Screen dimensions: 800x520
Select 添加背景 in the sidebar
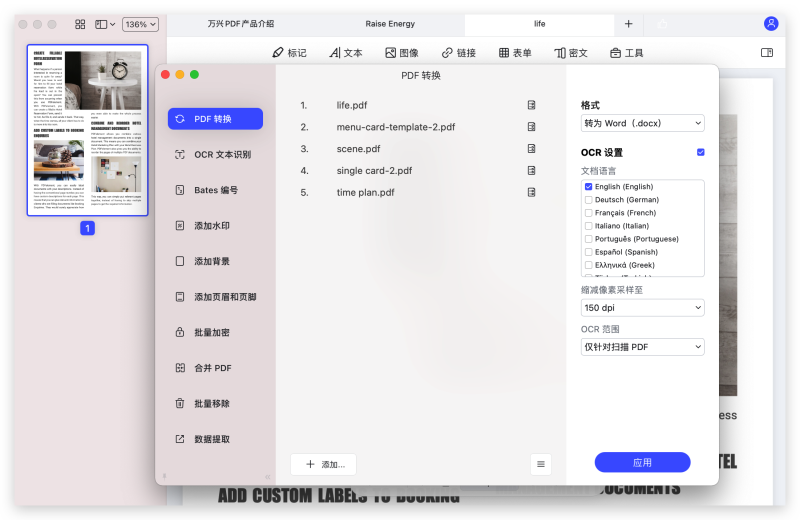point(215,261)
